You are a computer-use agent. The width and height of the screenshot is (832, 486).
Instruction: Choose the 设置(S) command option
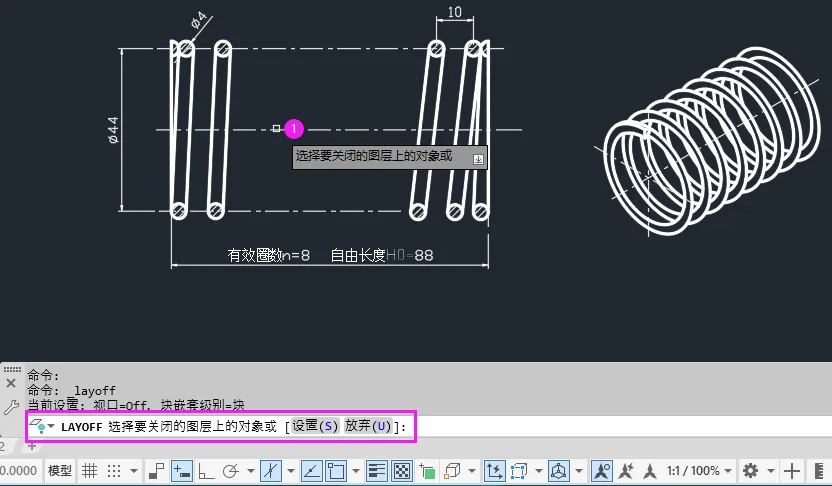coord(315,426)
